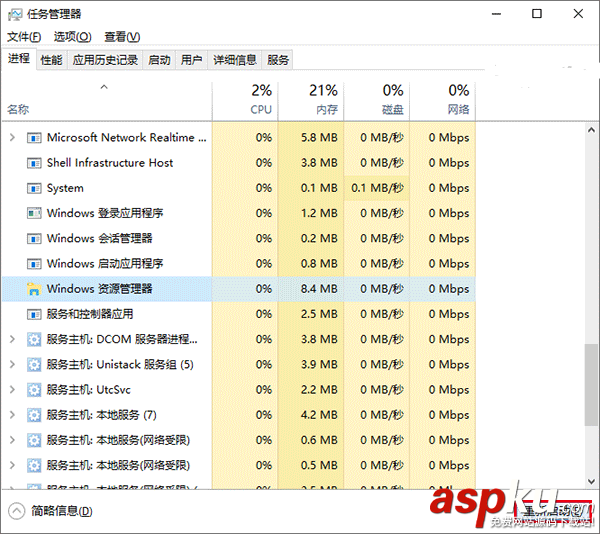Select the Windows 启动应用程序 row
600x534 pixels.
239,264
